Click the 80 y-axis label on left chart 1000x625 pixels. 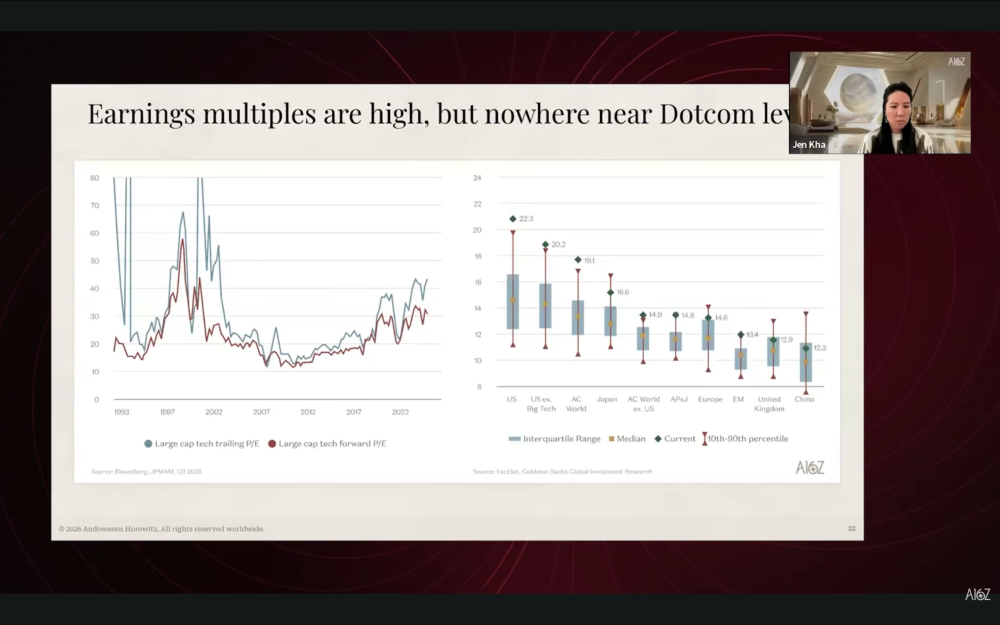pyautogui.click(x=94, y=178)
